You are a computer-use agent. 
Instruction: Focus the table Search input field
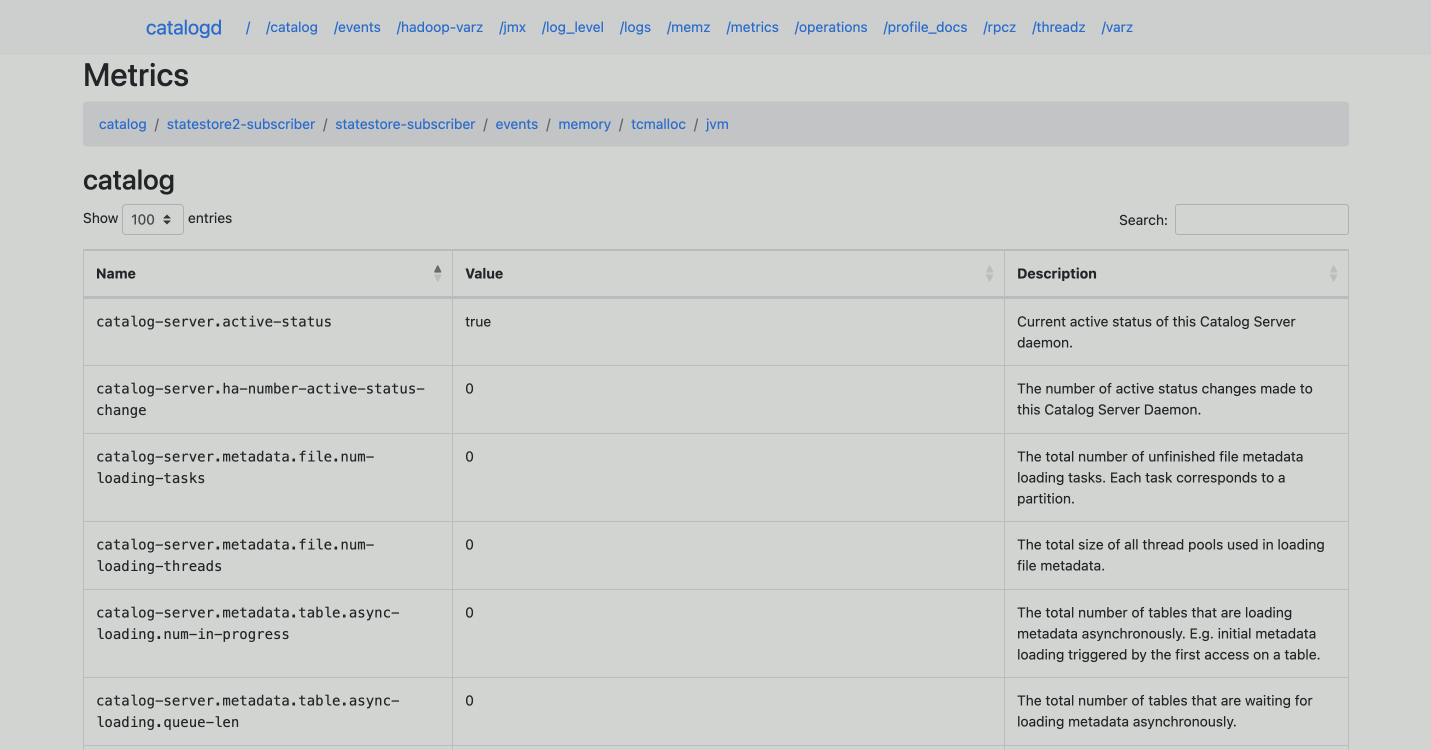coord(1262,220)
